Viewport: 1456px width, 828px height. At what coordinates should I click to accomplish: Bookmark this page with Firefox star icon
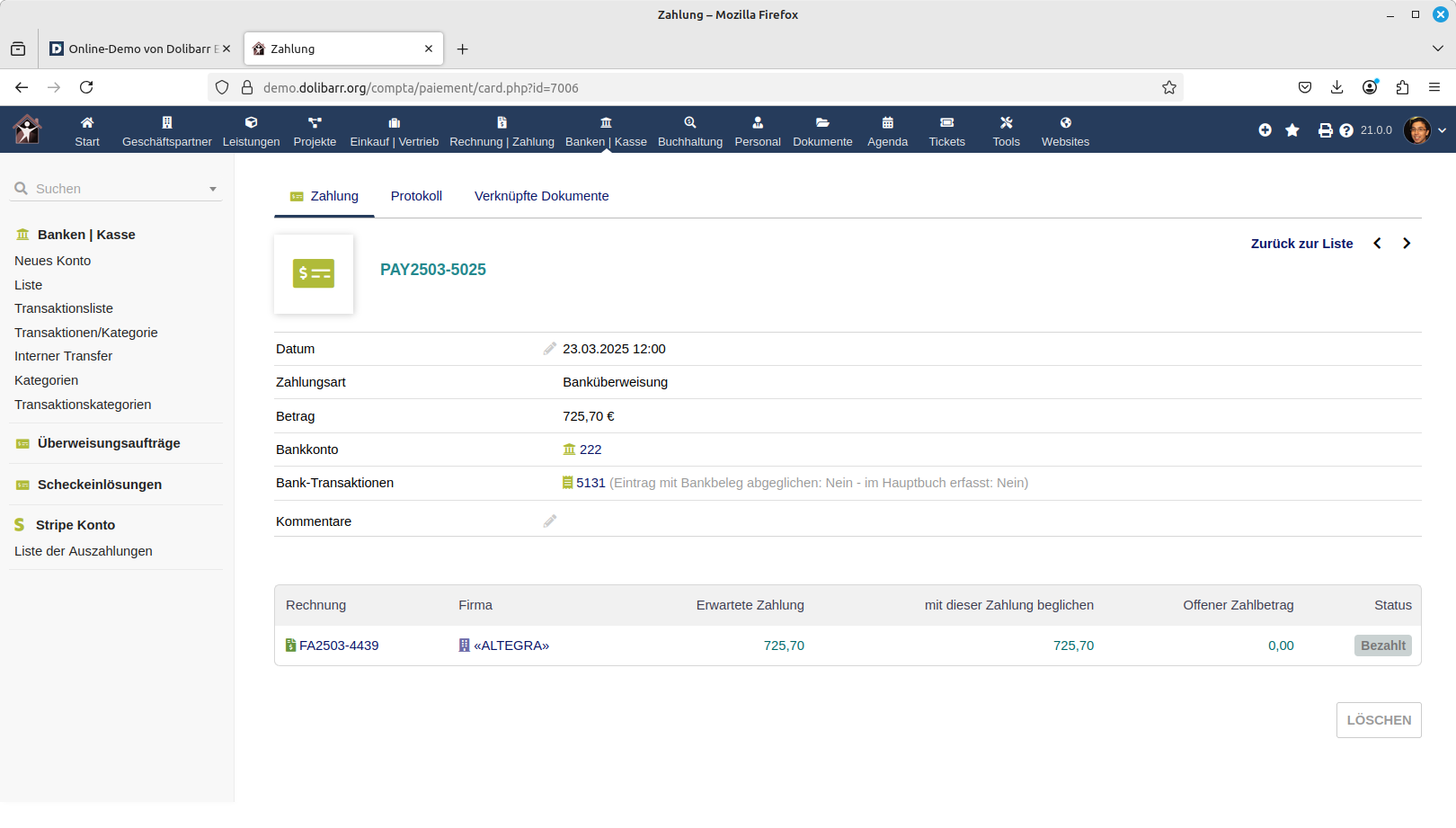pyautogui.click(x=1168, y=87)
